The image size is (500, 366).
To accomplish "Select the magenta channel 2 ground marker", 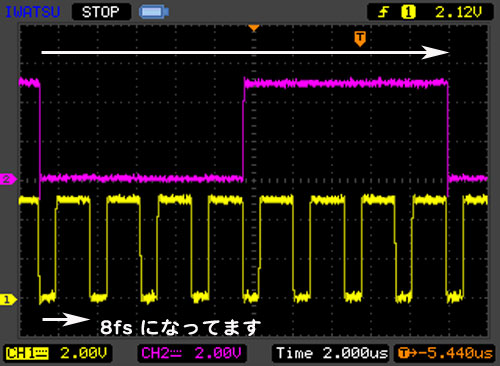I will point(7,179).
